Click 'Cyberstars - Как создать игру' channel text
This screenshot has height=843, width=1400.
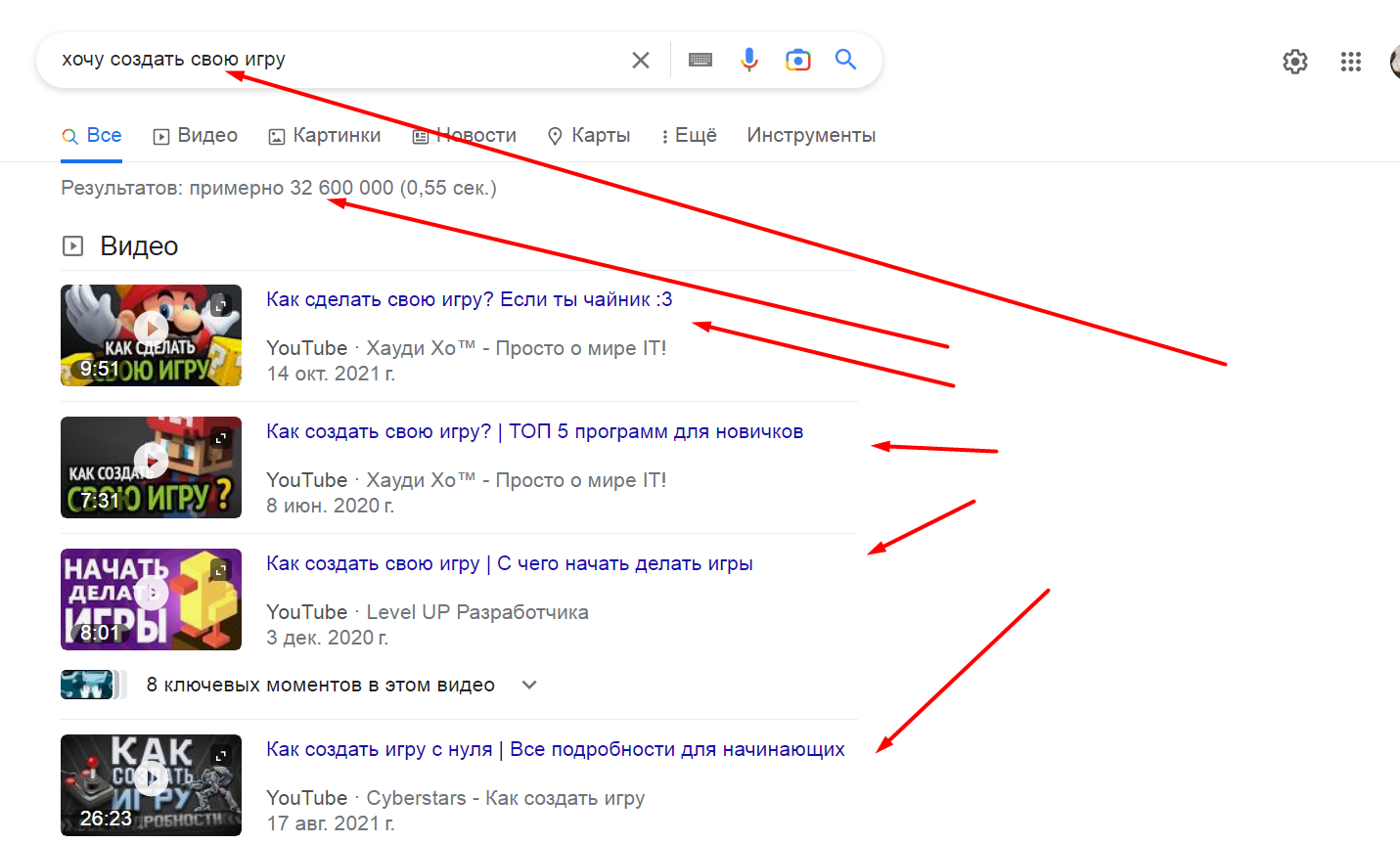(506, 798)
